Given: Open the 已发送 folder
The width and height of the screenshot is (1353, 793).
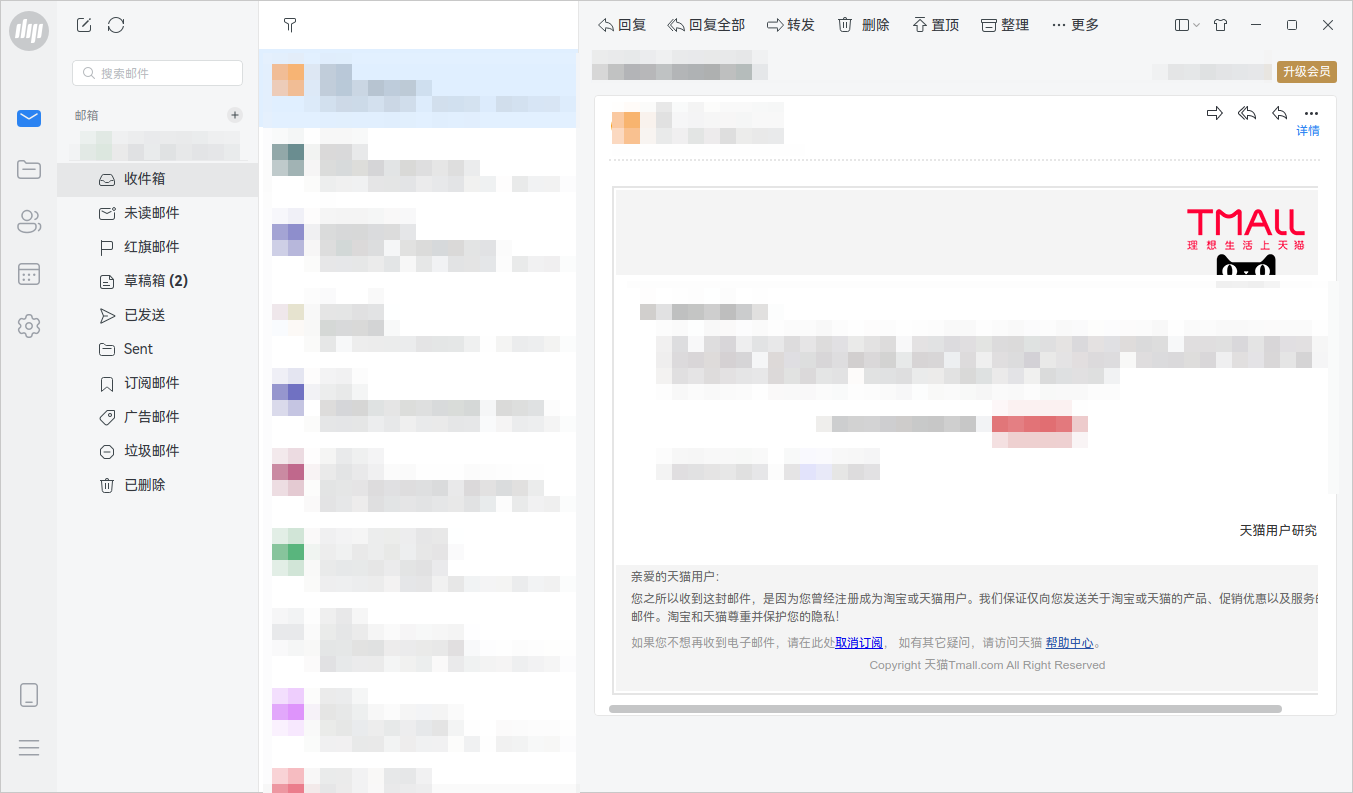Looking at the screenshot, I should (157, 315).
